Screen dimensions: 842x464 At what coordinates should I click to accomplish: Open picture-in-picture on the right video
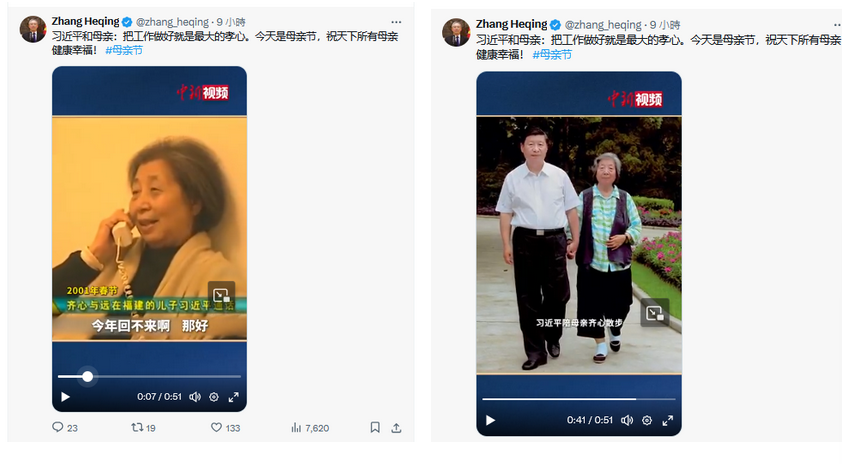point(655,313)
